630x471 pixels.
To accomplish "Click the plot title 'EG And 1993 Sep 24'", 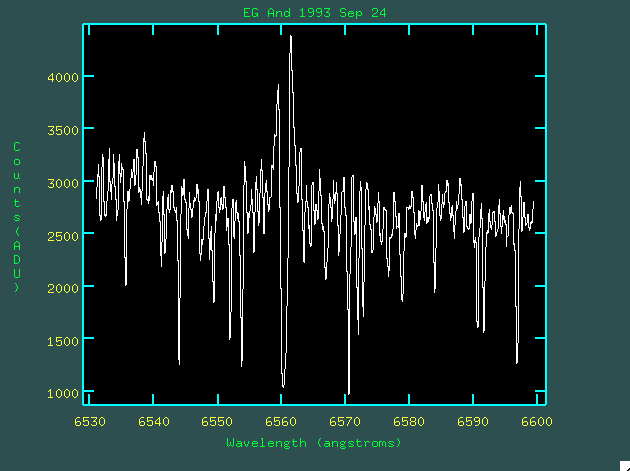I will 314,13.
